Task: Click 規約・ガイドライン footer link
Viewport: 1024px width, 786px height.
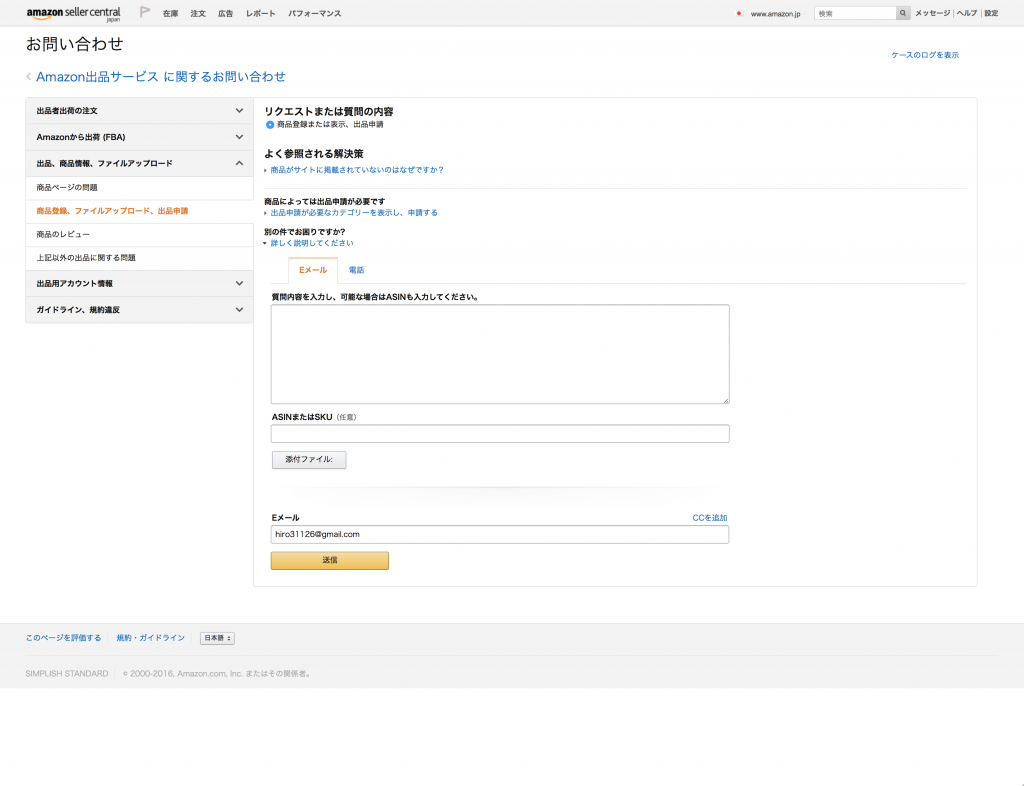Action: (x=151, y=638)
